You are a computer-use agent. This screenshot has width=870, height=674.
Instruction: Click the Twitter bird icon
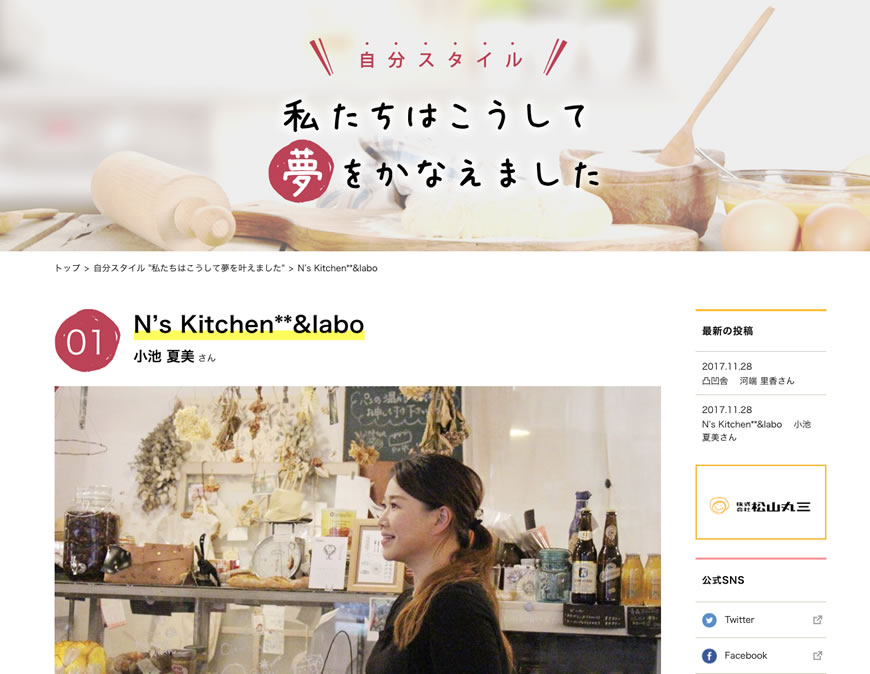709,620
